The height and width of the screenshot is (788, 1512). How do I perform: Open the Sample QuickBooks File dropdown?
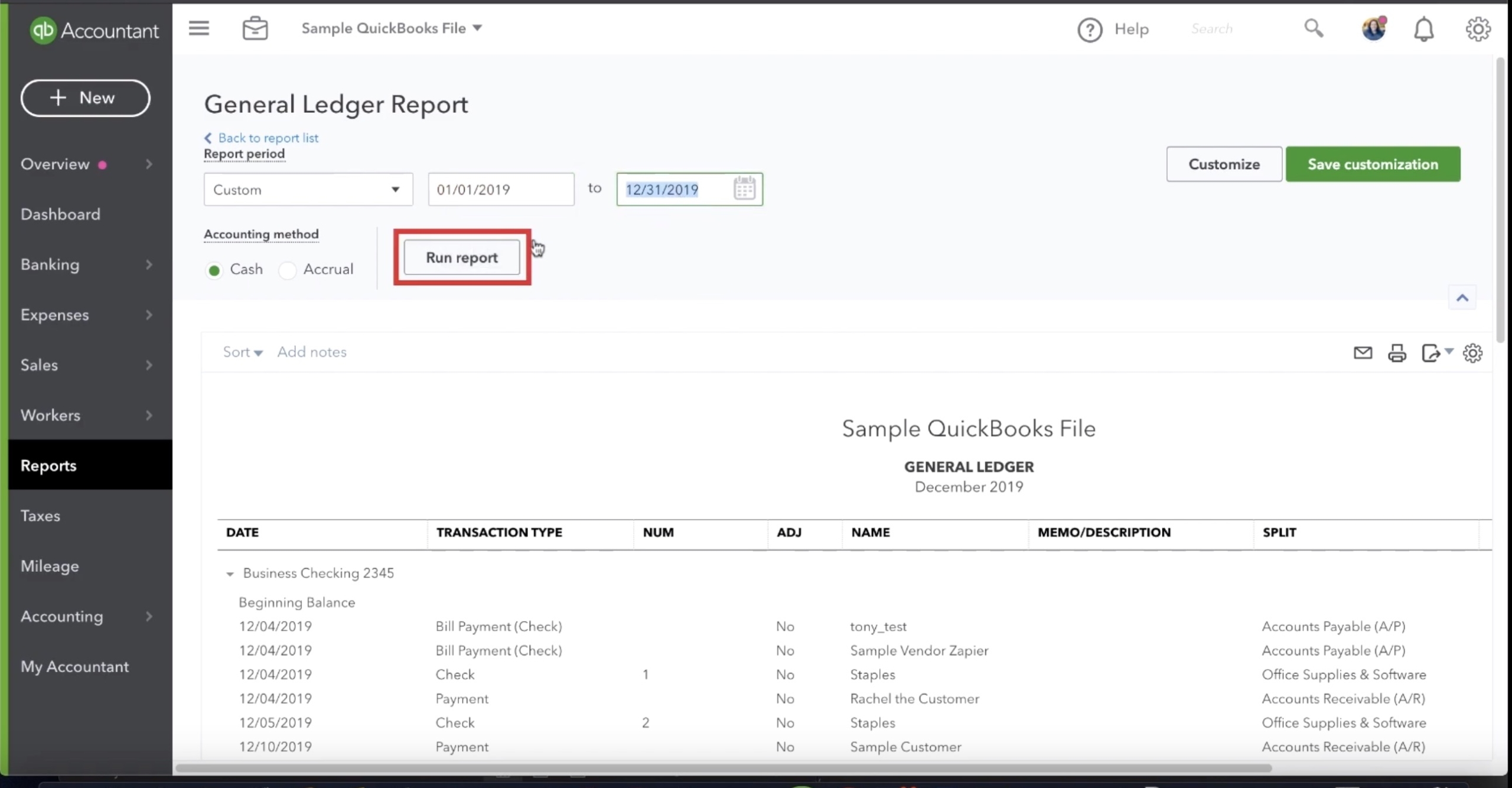392,28
